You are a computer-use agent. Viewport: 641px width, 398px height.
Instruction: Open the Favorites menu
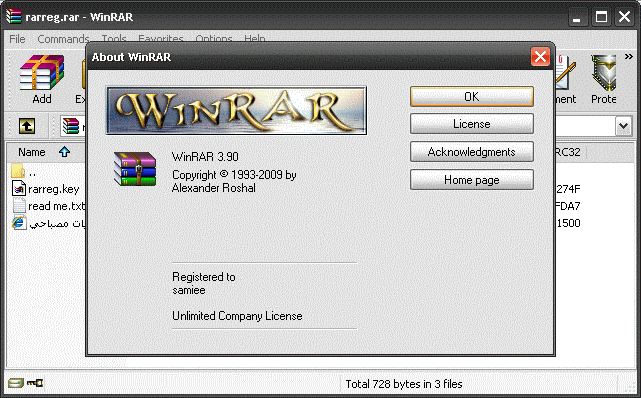[x=160, y=38]
